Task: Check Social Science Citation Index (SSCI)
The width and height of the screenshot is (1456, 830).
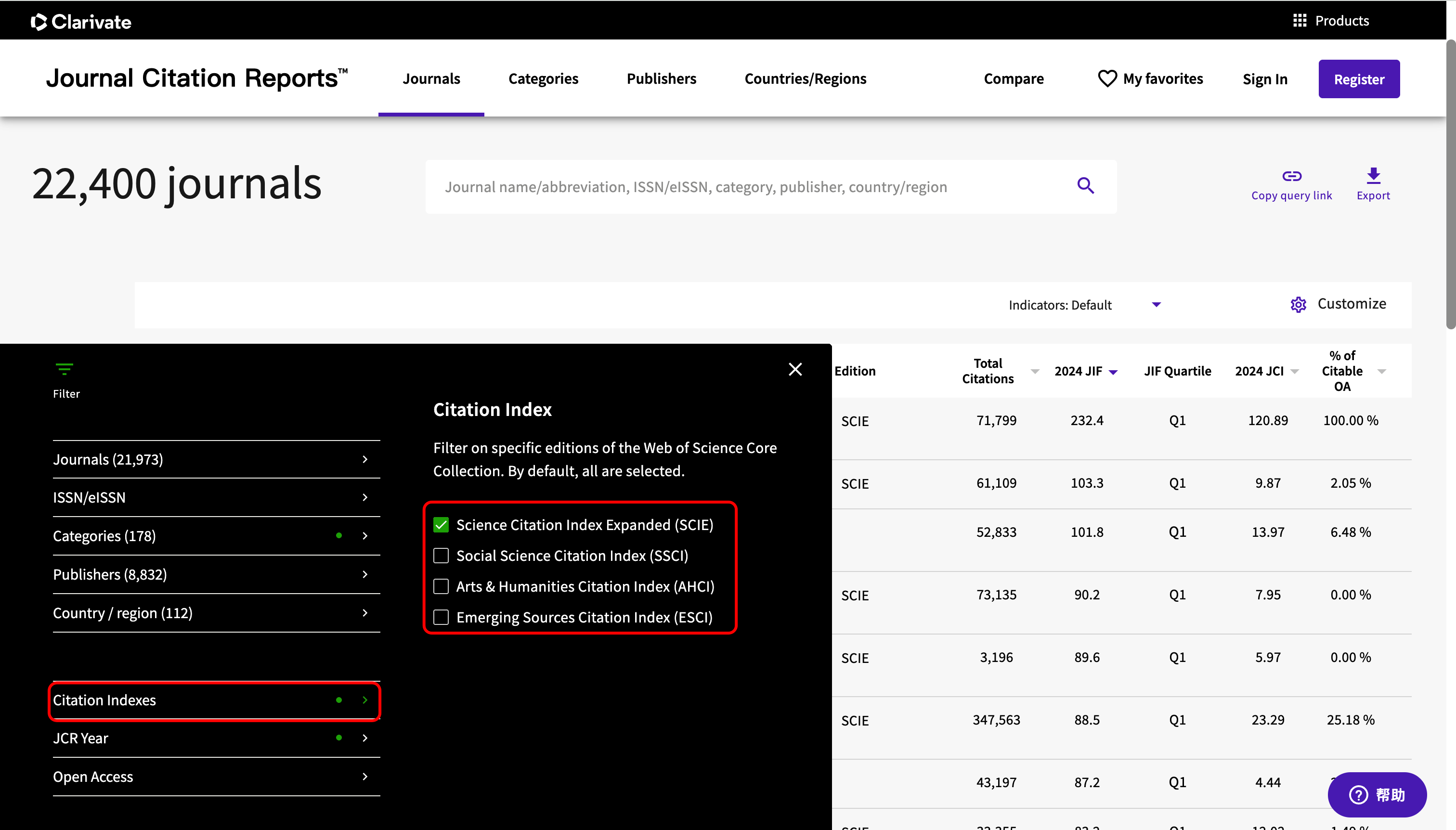Action: pyautogui.click(x=441, y=556)
